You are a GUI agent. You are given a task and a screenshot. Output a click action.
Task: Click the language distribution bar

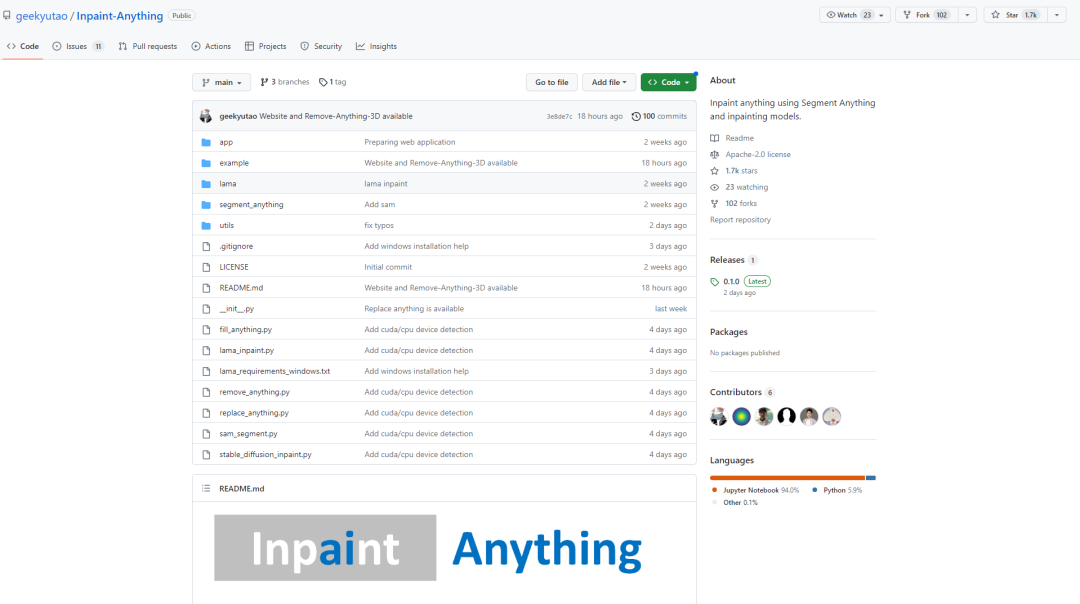coord(793,477)
